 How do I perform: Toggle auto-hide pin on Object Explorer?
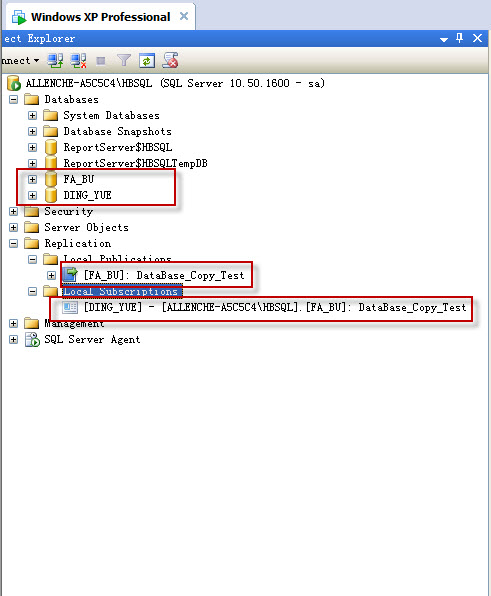click(x=460, y=38)
